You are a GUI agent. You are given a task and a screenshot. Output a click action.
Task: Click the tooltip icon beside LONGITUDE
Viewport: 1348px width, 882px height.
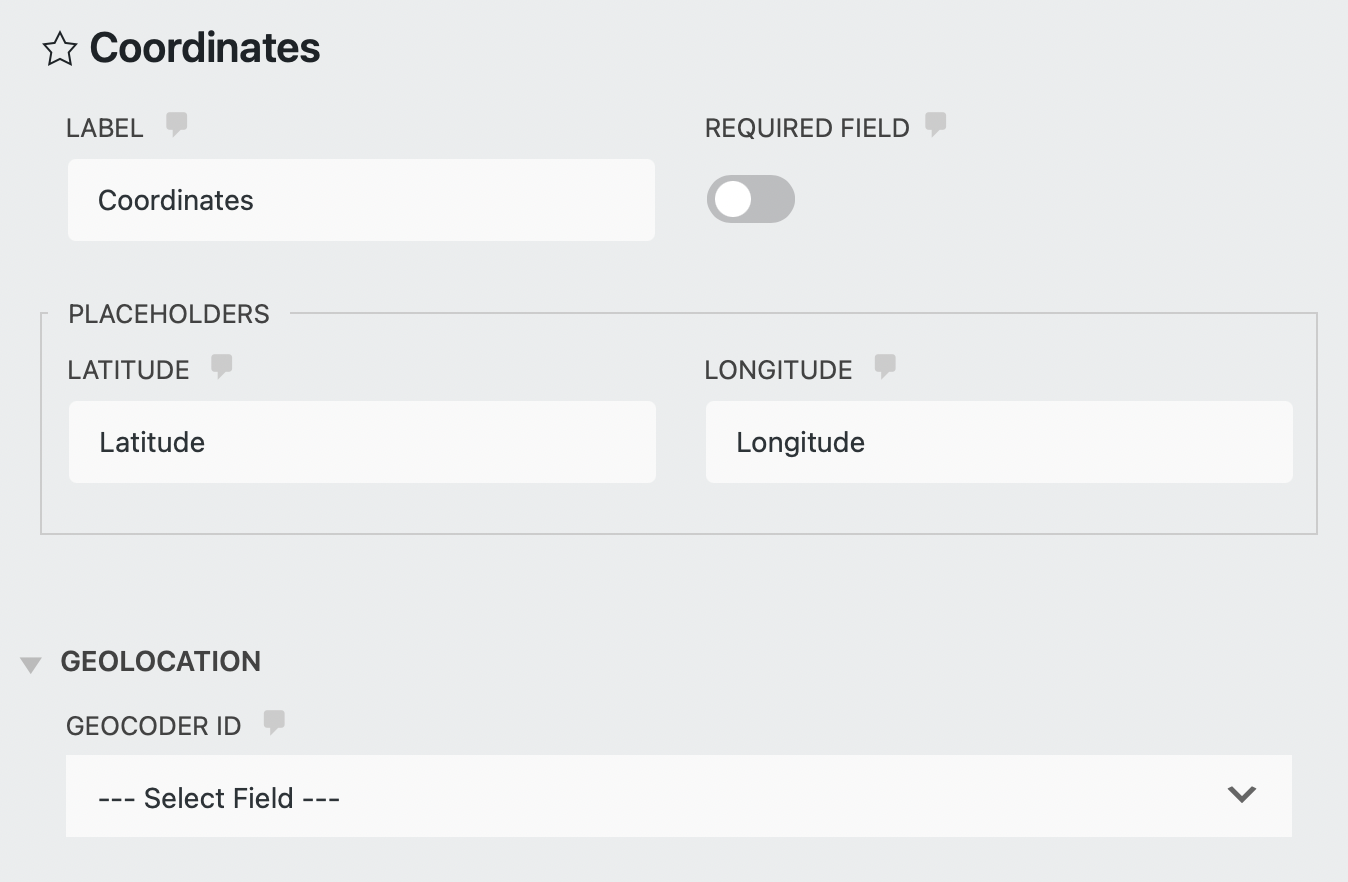[885, 366]
